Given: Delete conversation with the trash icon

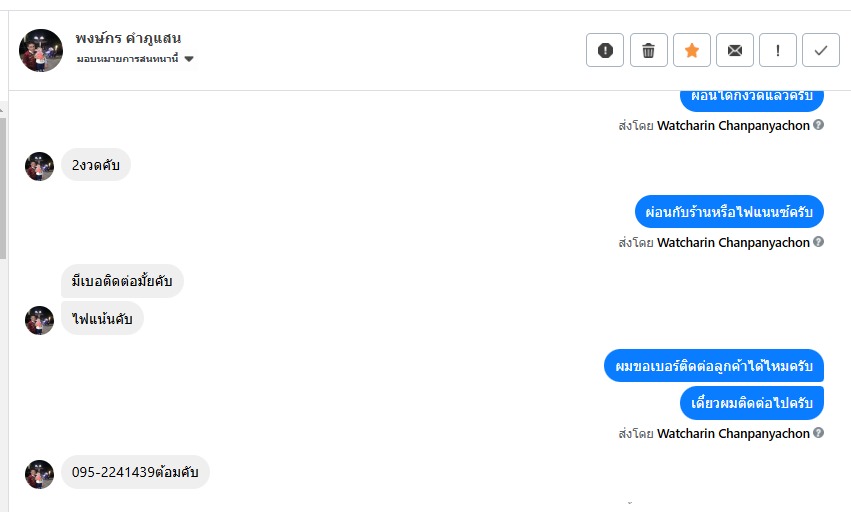Looking at the screenshot, I should click(x=648, y=50).
